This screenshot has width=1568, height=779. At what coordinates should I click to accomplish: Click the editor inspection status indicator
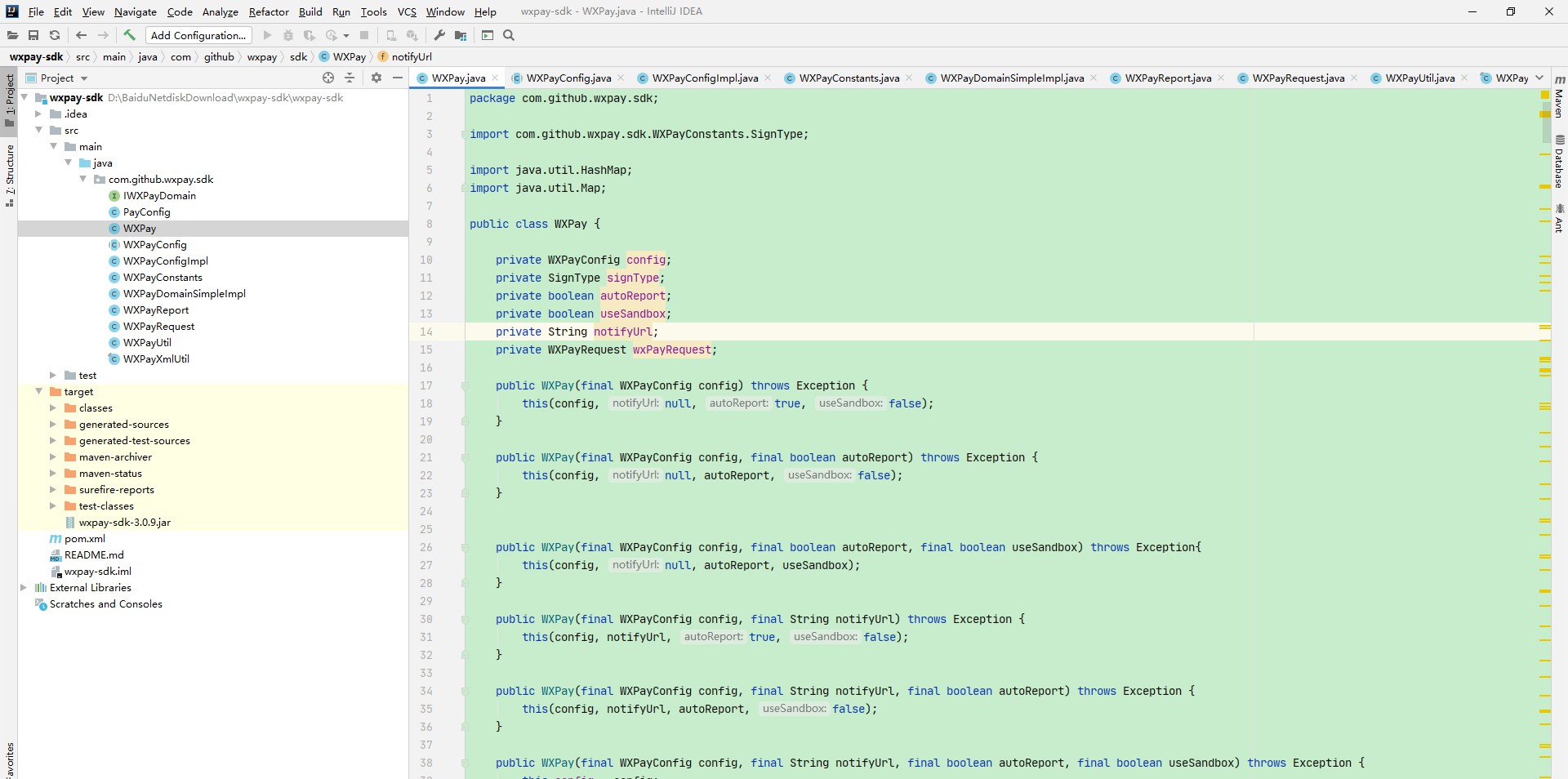1544,96
